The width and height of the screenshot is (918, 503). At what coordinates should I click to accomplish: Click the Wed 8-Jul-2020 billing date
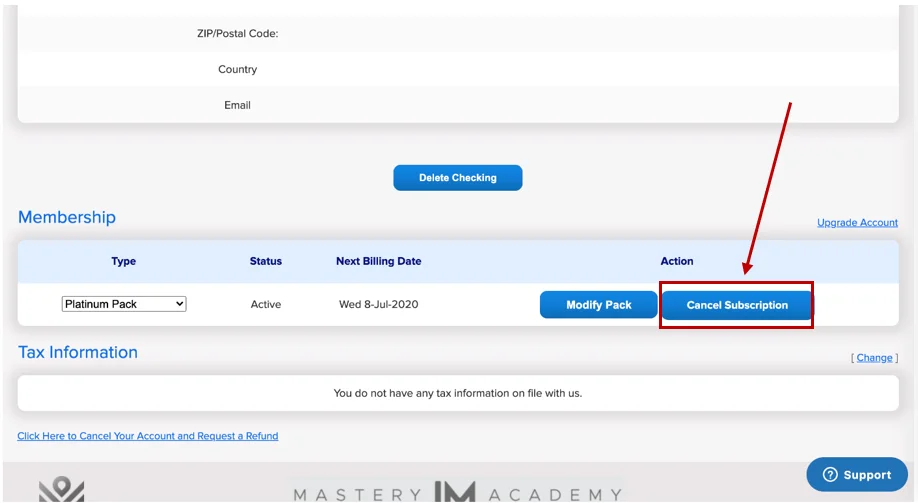[378, 304]
